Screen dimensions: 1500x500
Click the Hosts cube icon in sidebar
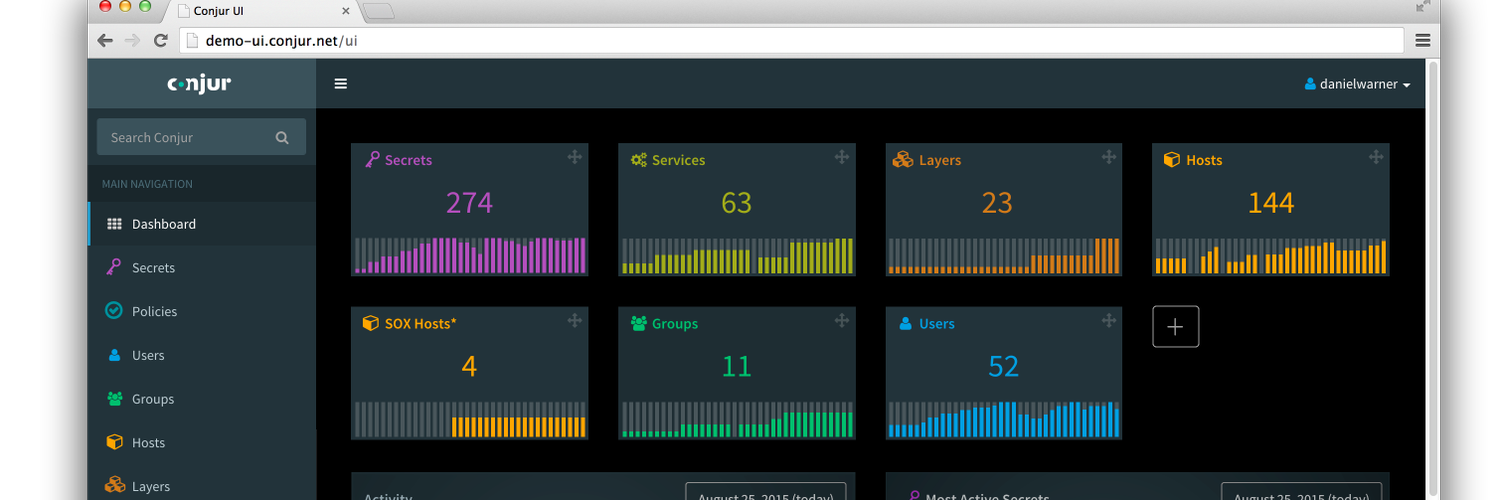(x=114, y=442)
